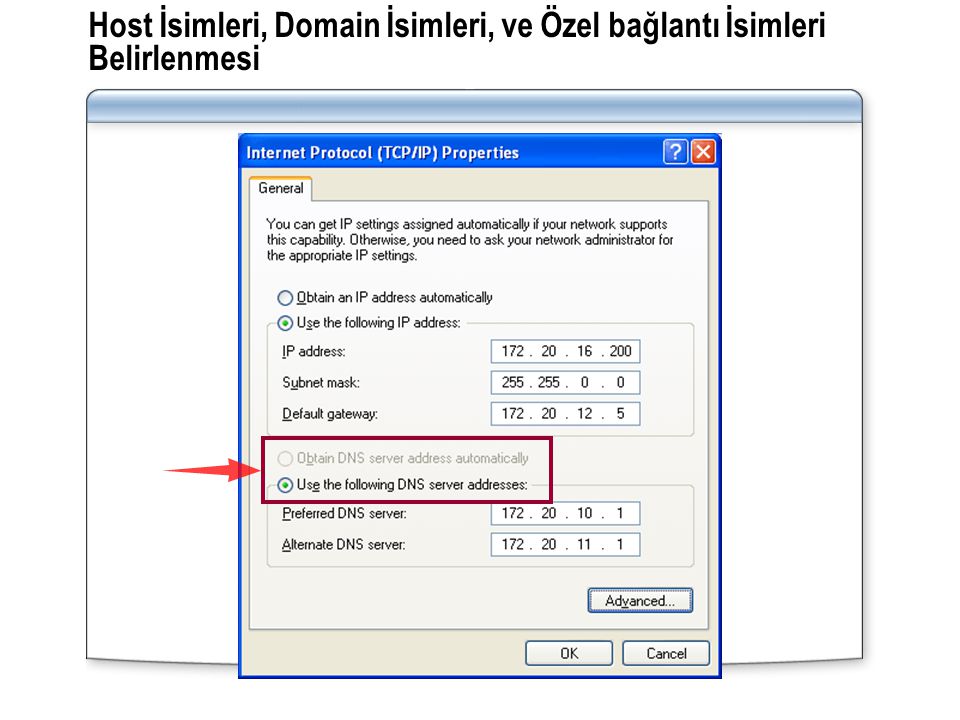Select Use the following IP address
This screenshot has width=960, height=720.
[369, 323]
